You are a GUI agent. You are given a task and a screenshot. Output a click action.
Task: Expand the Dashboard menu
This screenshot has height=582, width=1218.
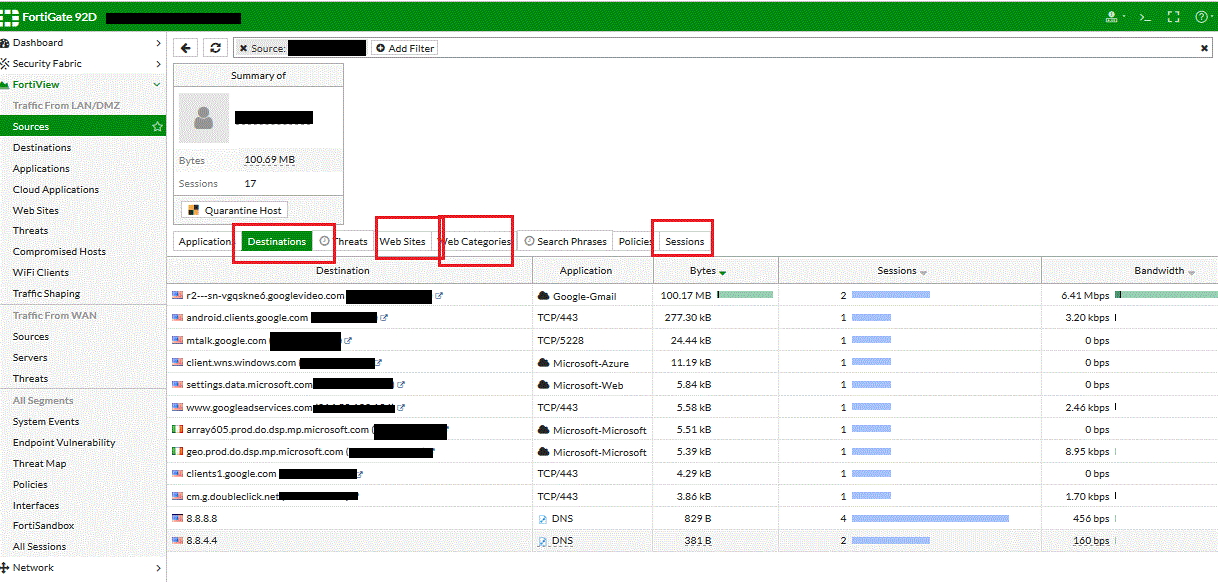(158, 43)
